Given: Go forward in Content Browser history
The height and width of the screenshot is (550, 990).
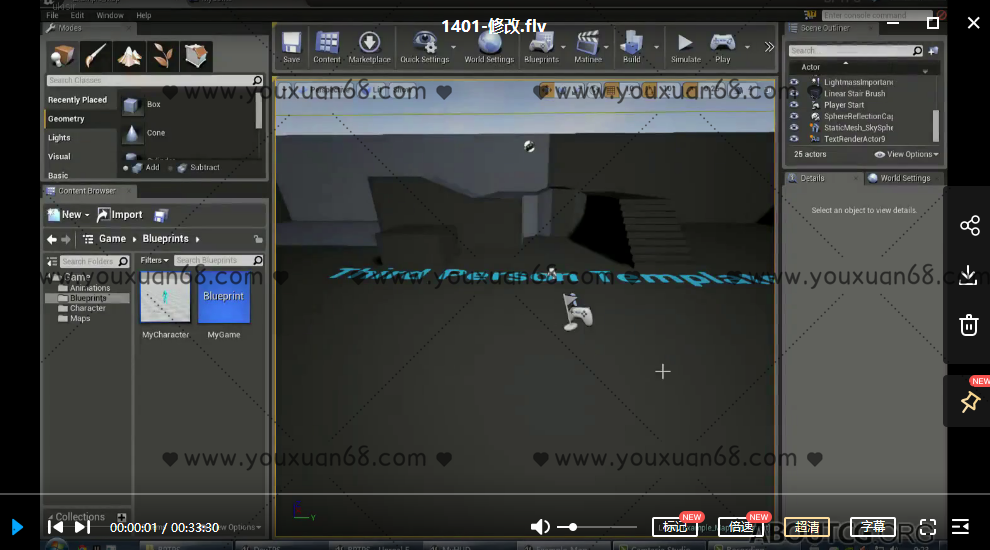Looking at the screenshot, I should (66, 239).
